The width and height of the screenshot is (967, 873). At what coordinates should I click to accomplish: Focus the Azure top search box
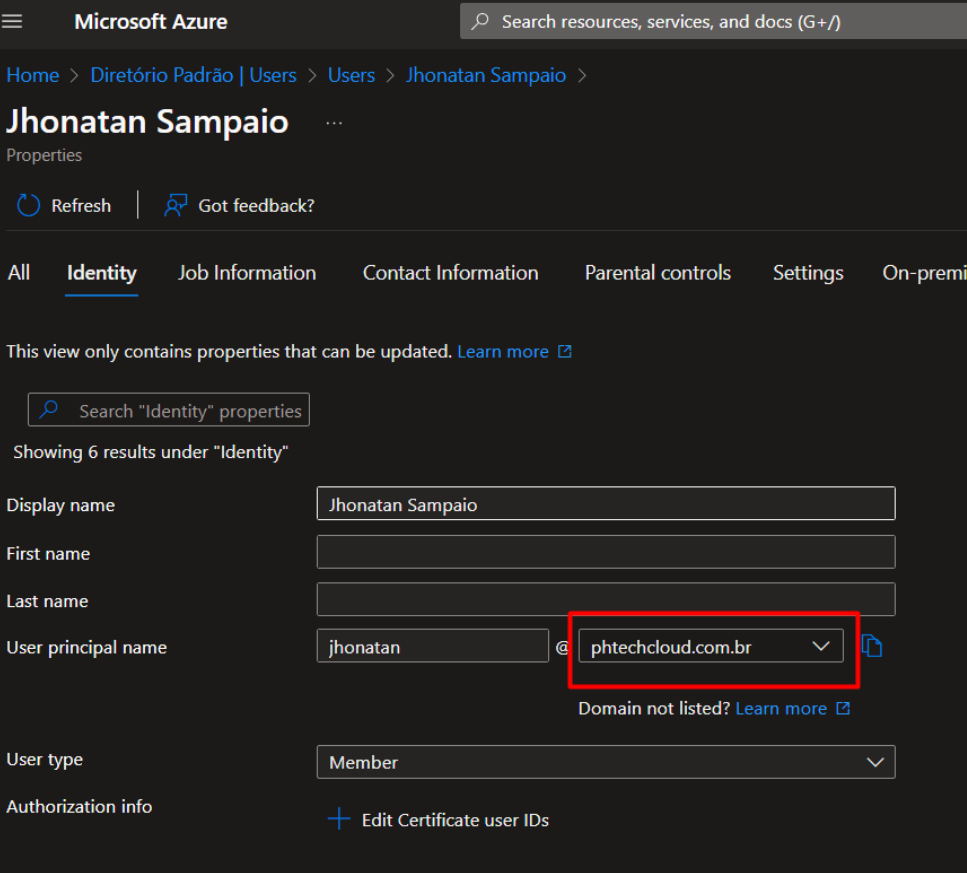(713, 22)
